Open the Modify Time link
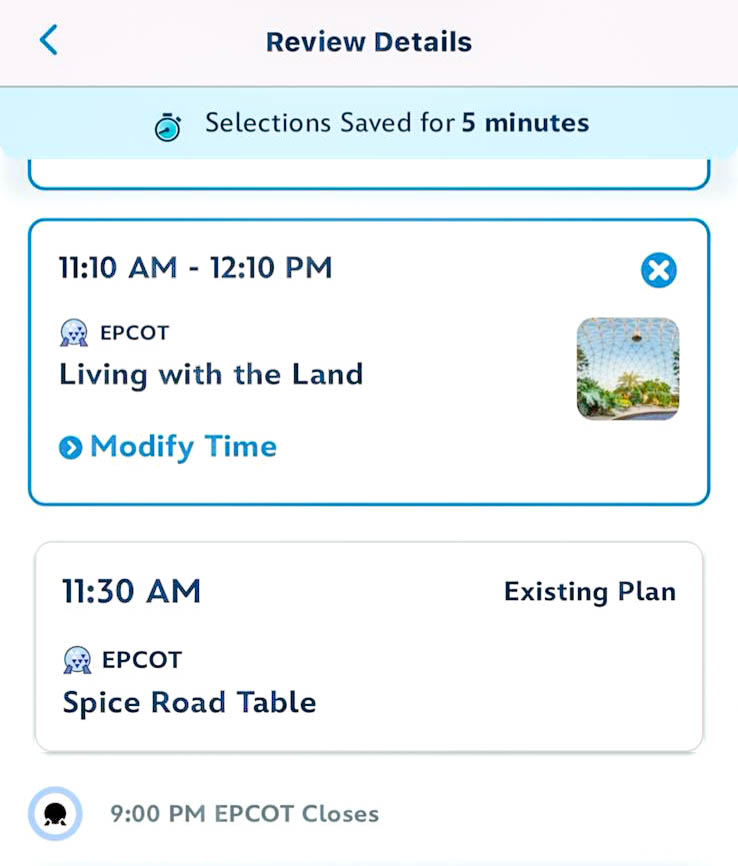Image resolution: width=738 pixels, height=866 pixels. coord(183,447)
